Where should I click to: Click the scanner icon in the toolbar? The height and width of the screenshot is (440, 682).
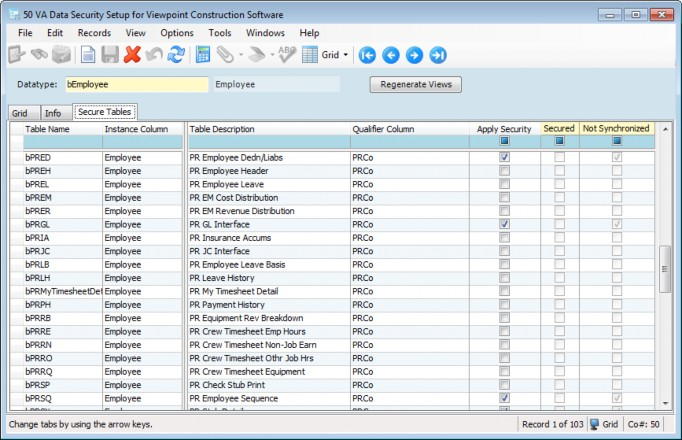point(257,55)
